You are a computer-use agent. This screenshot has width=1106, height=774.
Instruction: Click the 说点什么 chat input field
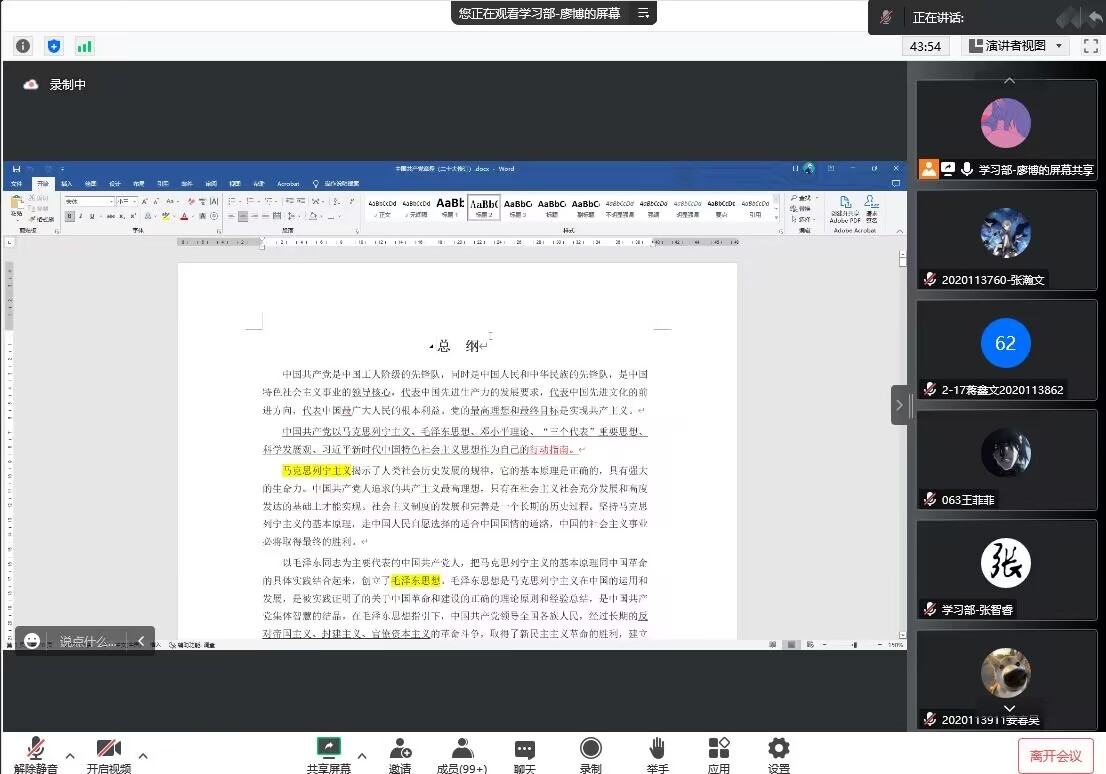[x=88, y=641]
